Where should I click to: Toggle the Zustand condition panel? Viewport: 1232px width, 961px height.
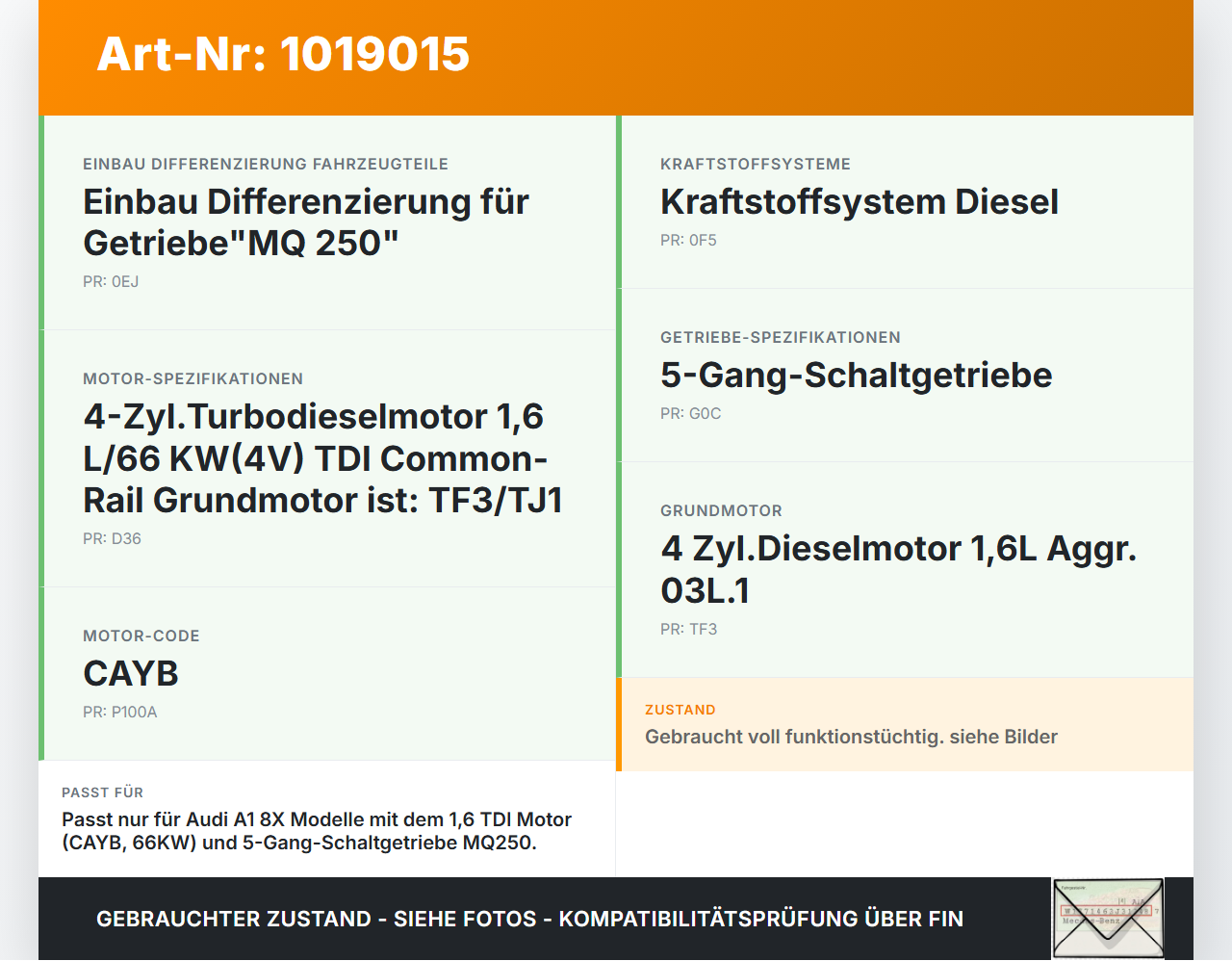[905, 723]
